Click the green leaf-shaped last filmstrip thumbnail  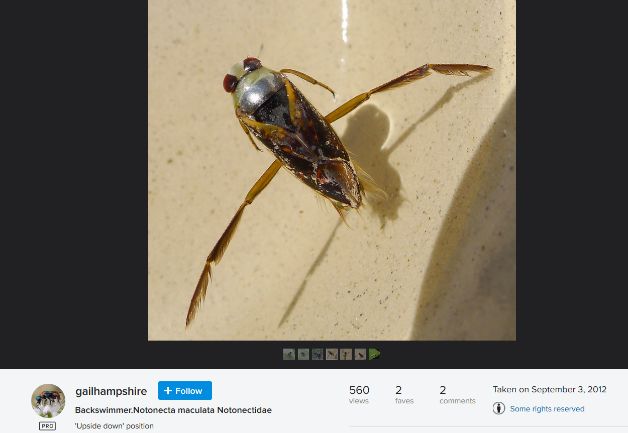click(x=374, y=354)
